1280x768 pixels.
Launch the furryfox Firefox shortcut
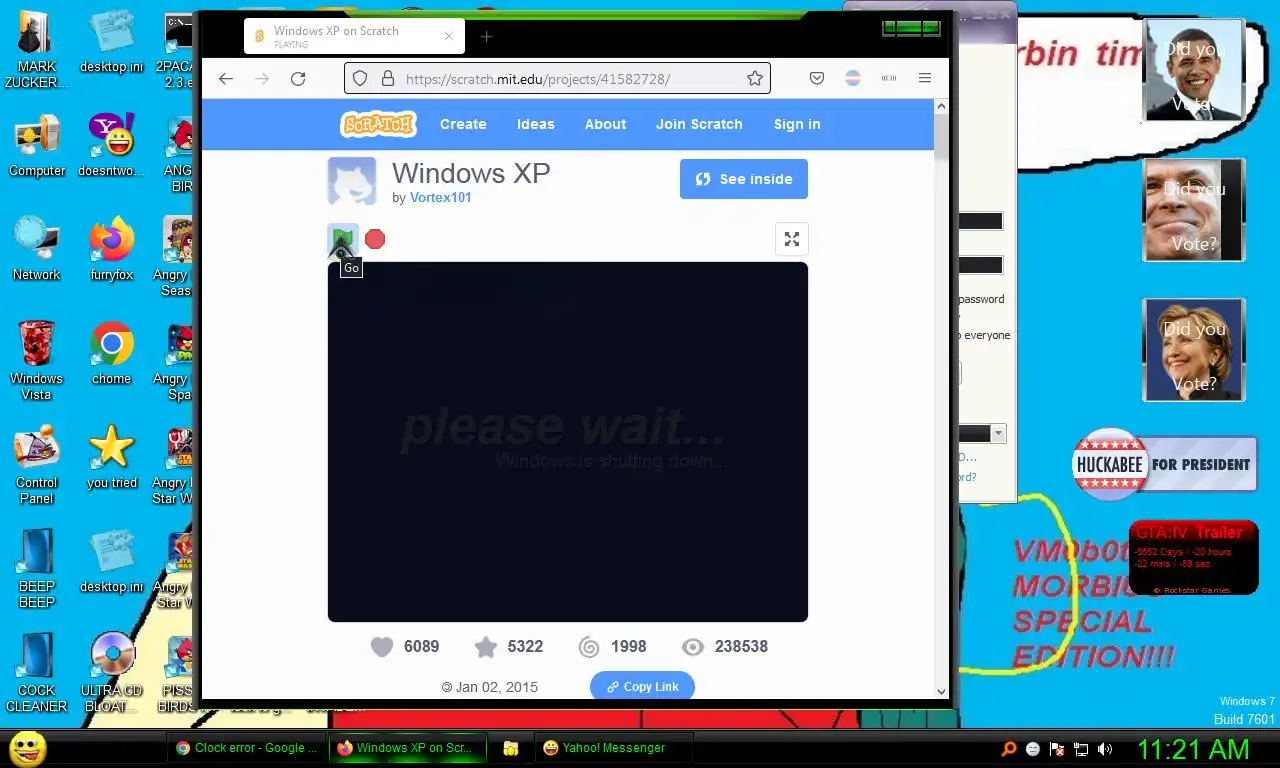tap(111, 250)
